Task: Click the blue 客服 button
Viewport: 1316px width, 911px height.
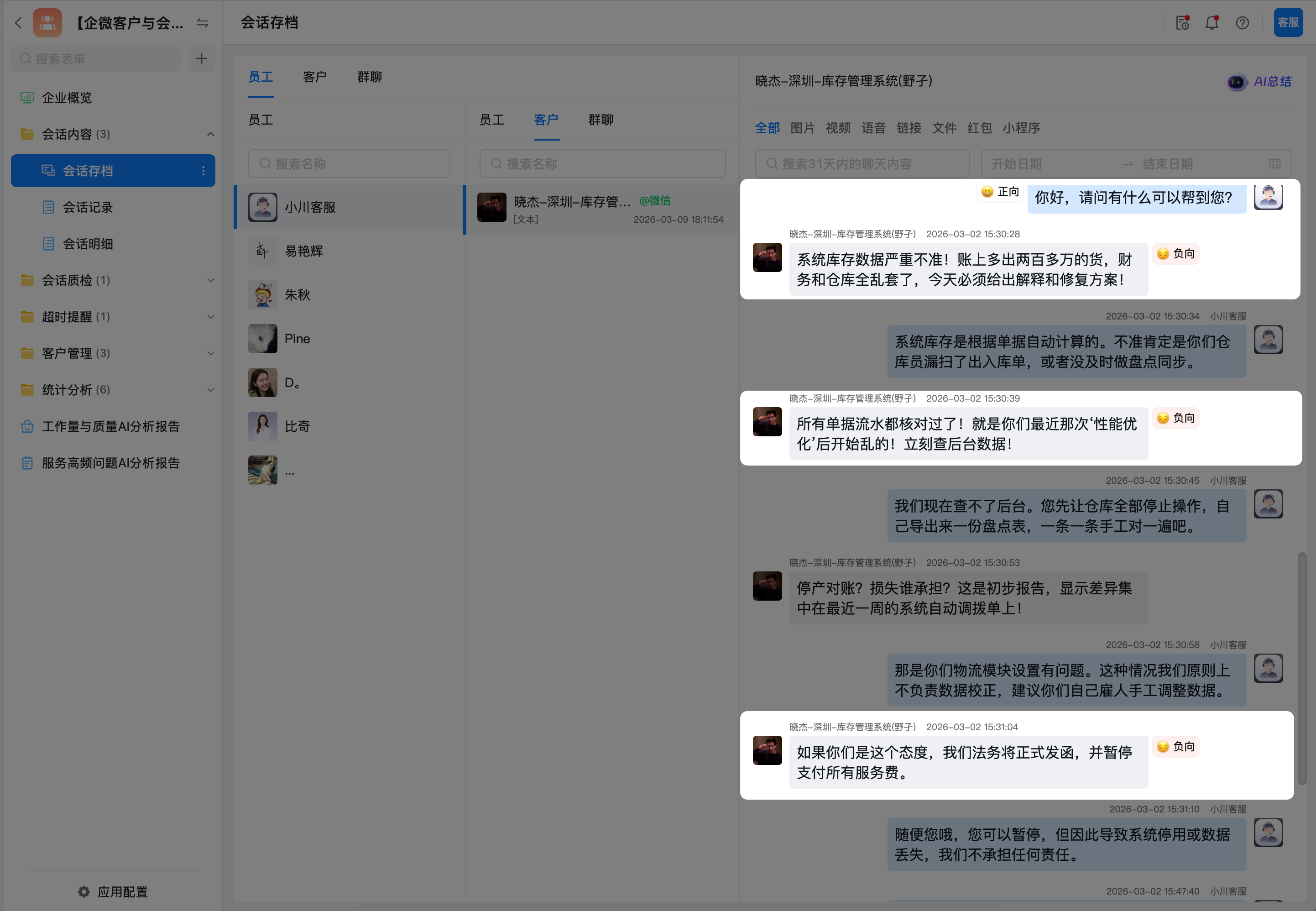Action: click(1288, 23)
